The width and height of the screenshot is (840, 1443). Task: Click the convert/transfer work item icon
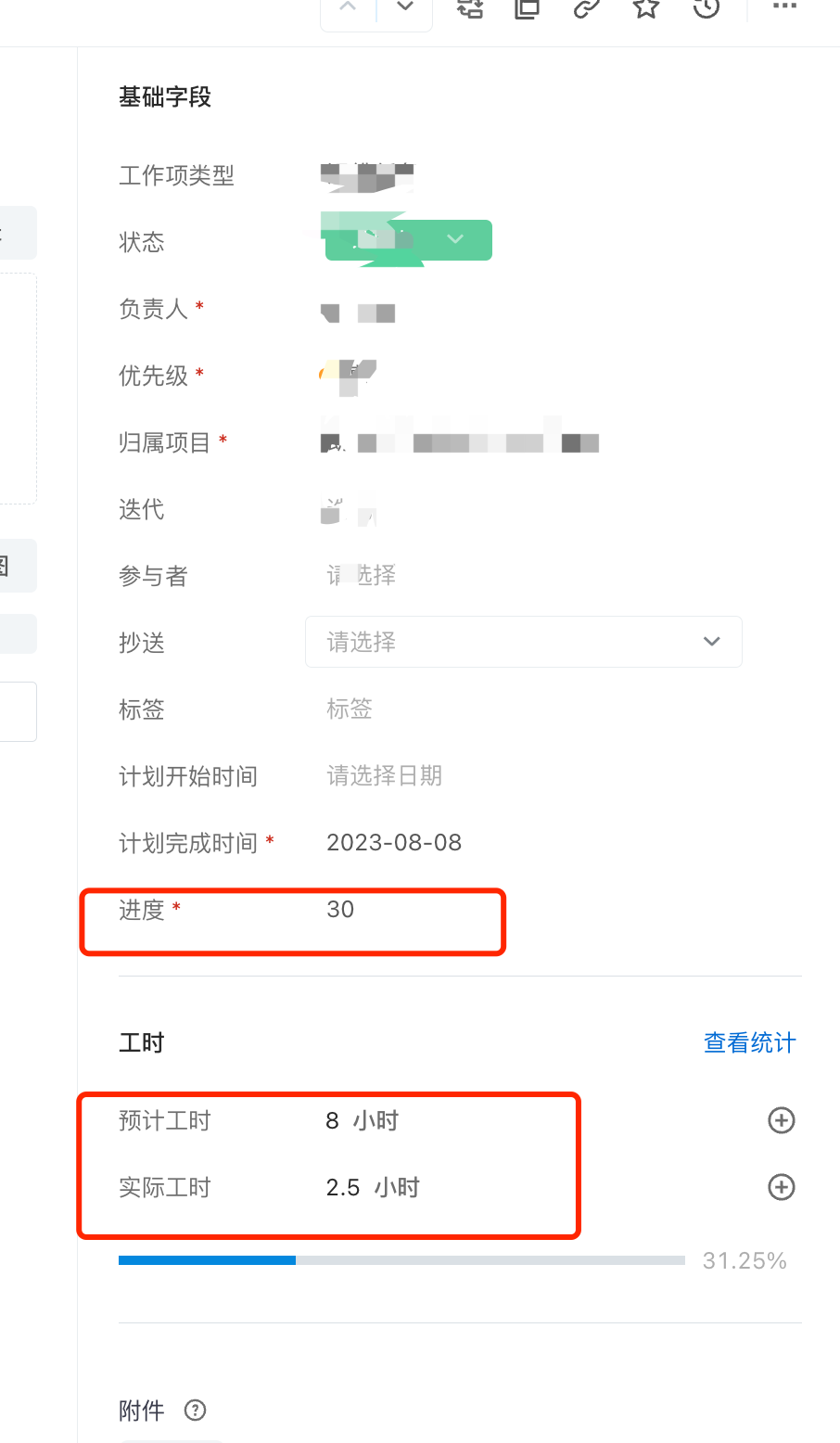coord(470,8)
